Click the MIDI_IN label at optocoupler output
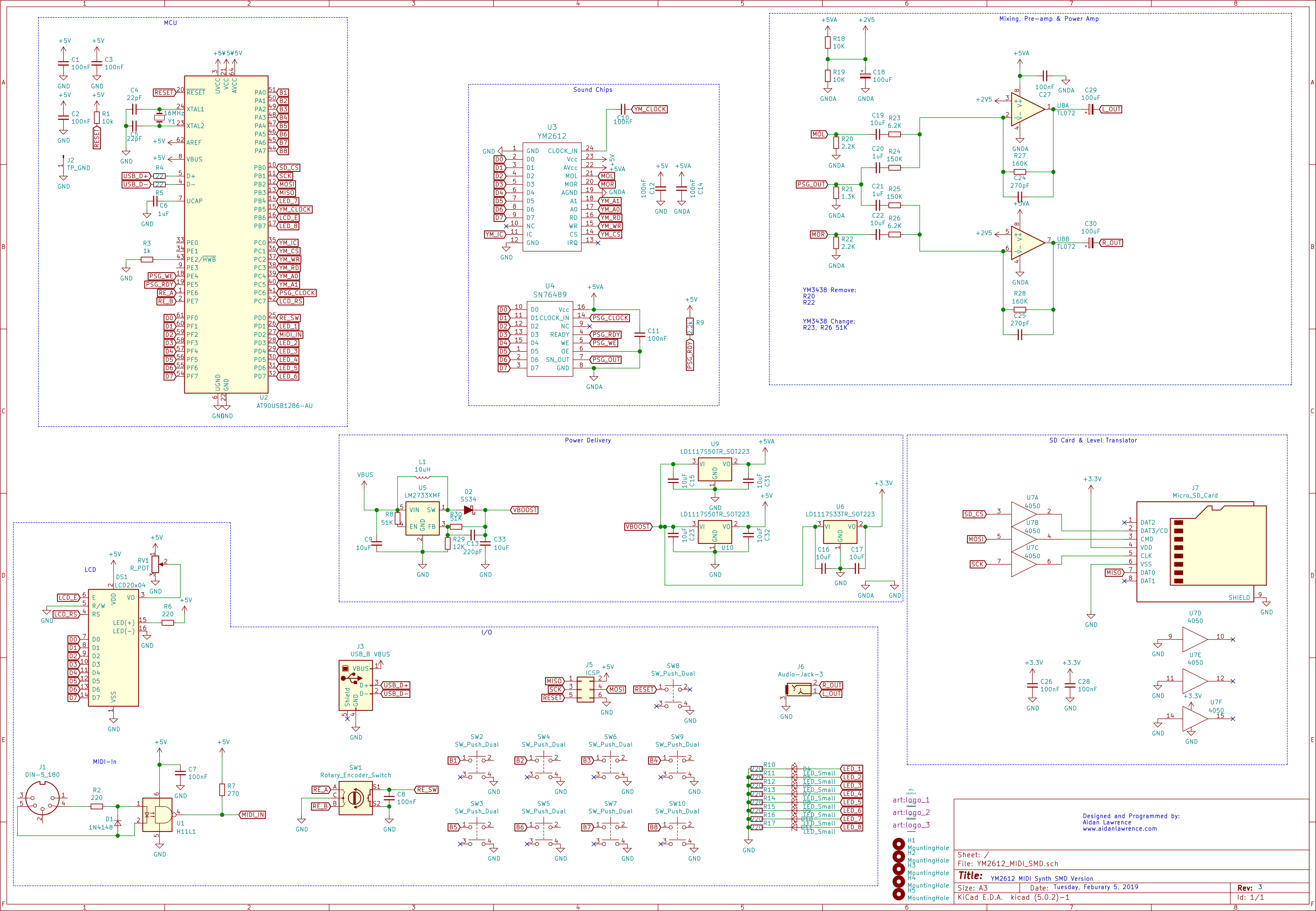The height and width of the screenshot is (911, 1316). point(252,815)
